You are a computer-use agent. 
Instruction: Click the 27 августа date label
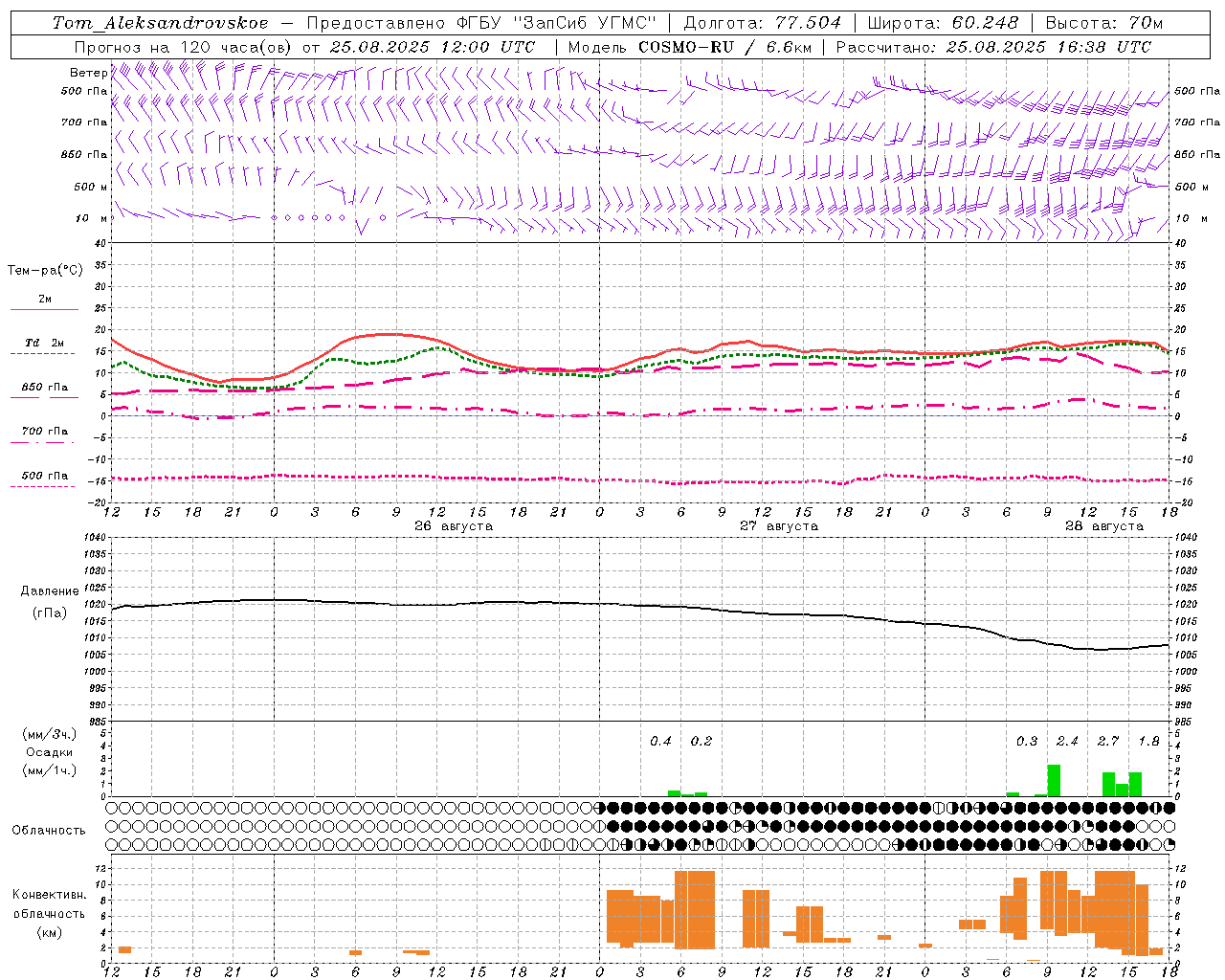click(x=779, y=526)
